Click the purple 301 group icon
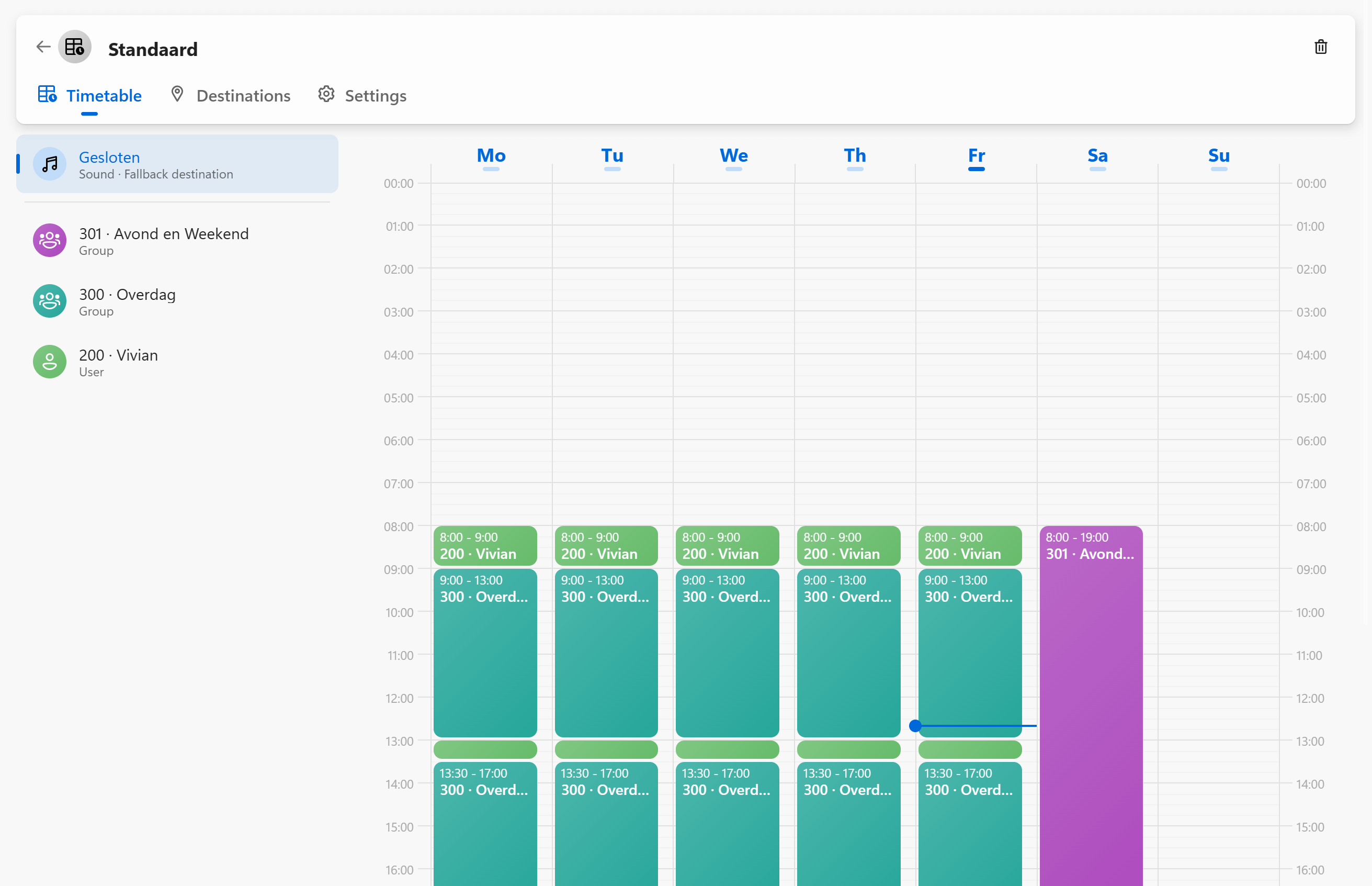The height and width of the screenshot is (886, 1372). [x=50, y=241]
